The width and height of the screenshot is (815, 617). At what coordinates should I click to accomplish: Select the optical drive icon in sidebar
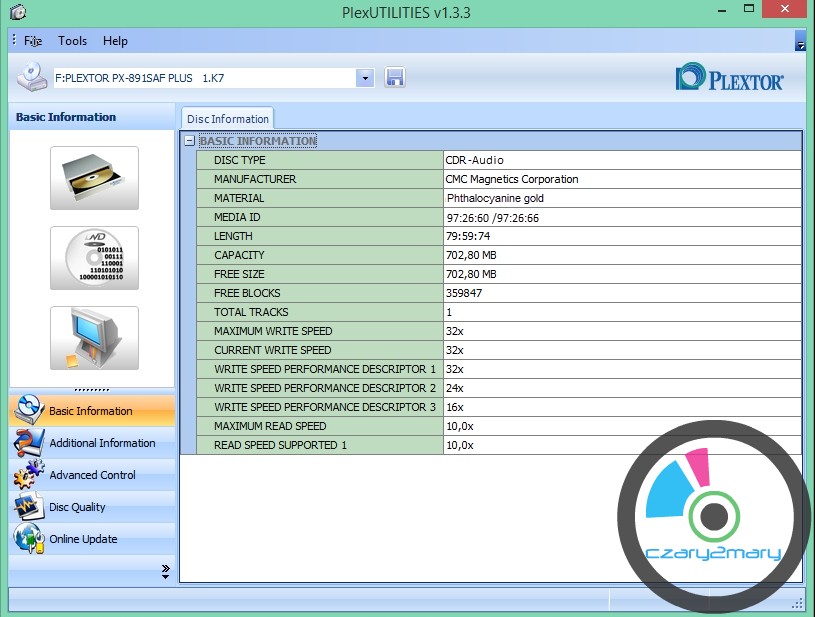coord(94,178)
